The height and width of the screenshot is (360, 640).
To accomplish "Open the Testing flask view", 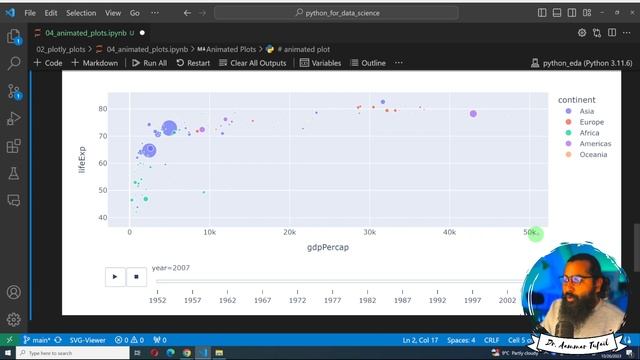I will click(13, 173).
